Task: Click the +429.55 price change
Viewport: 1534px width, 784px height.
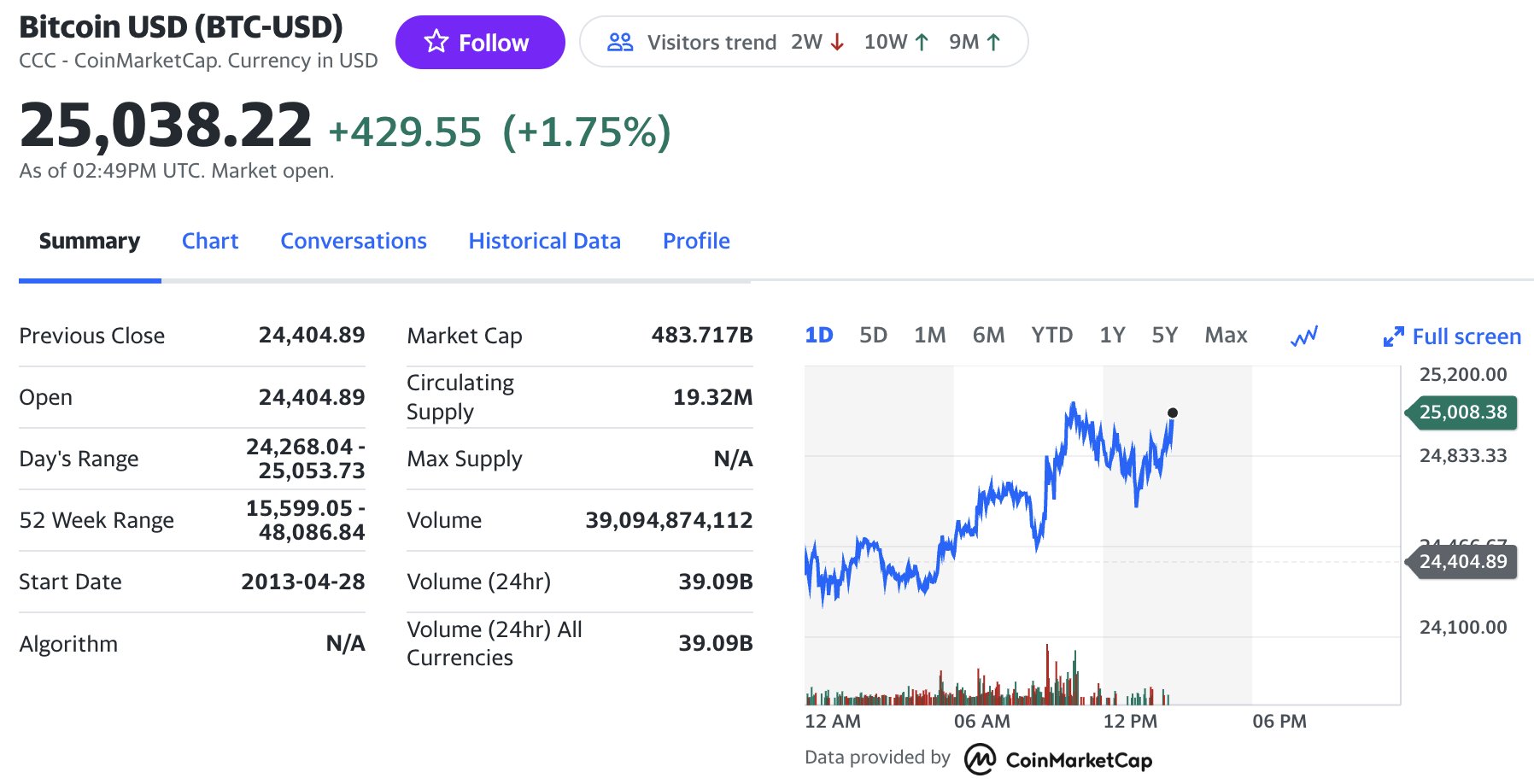Action: 405,132
